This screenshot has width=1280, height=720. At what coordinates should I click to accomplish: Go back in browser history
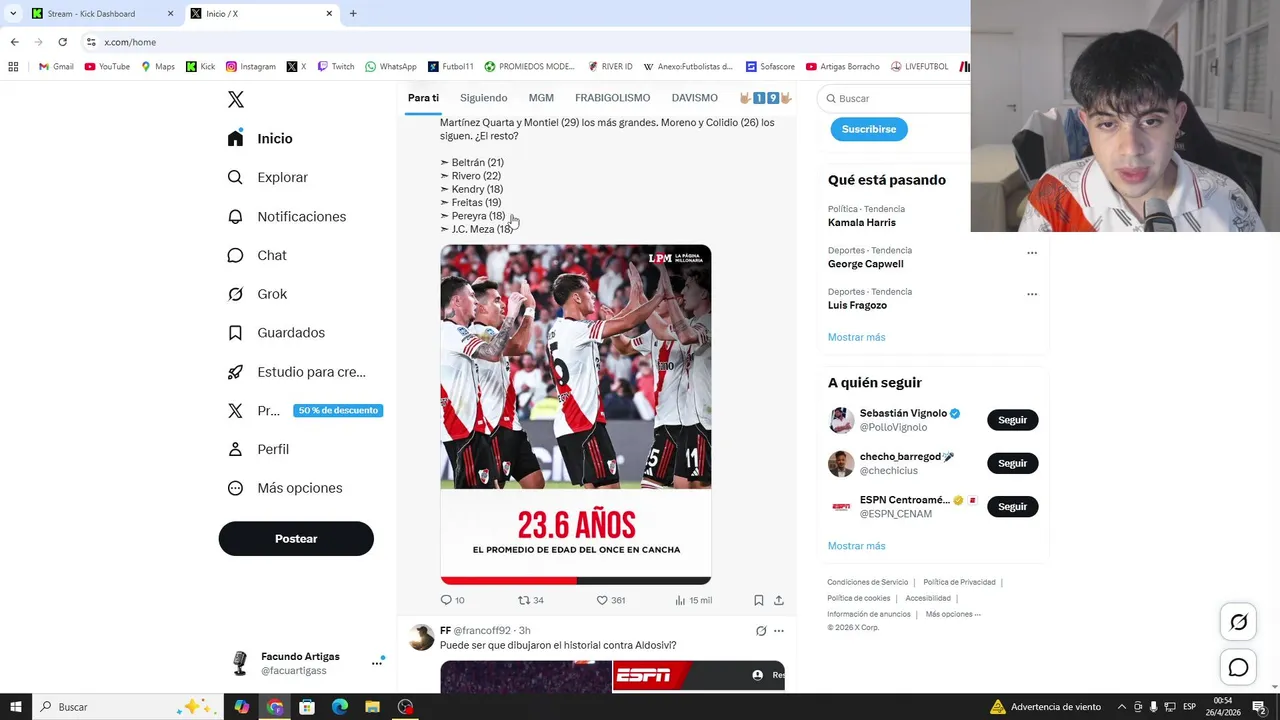(14, 42)
